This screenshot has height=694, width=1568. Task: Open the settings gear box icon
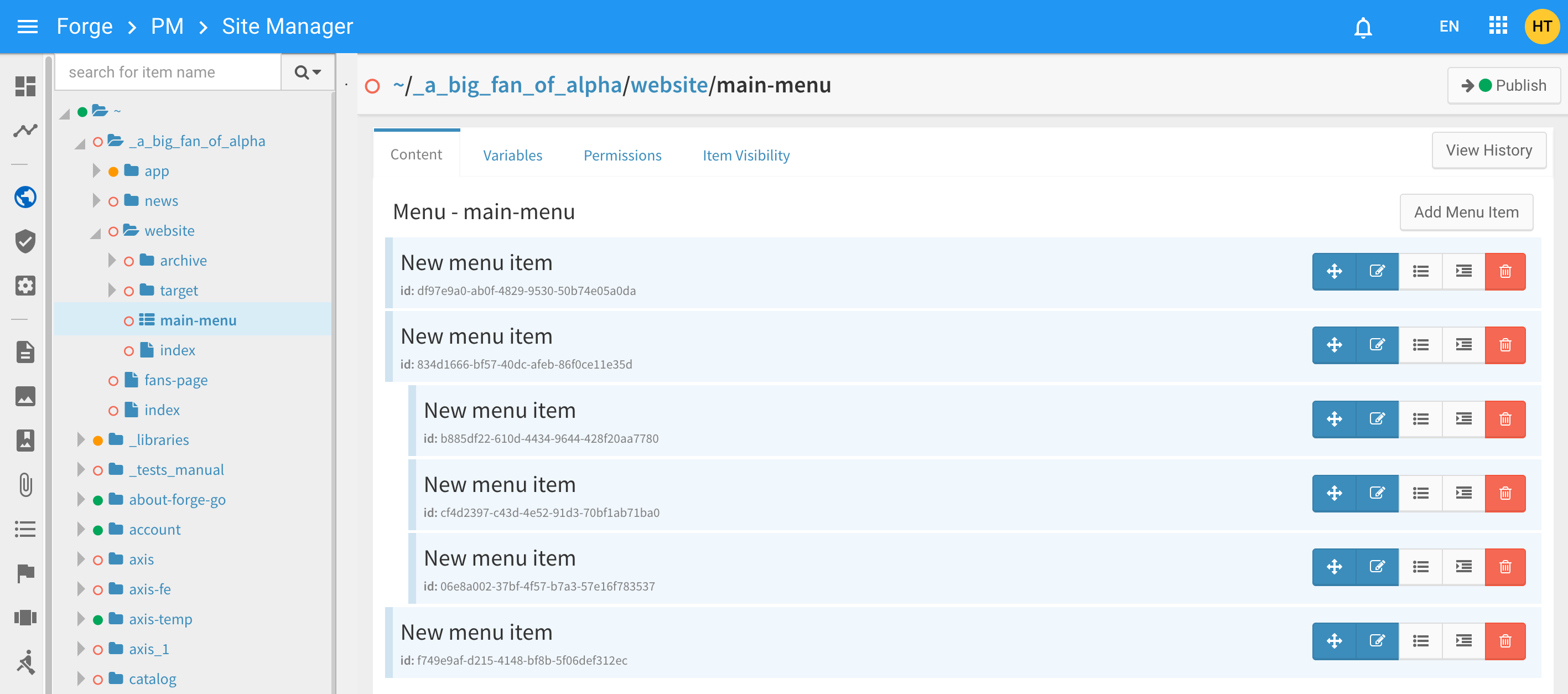coord(25,286)
